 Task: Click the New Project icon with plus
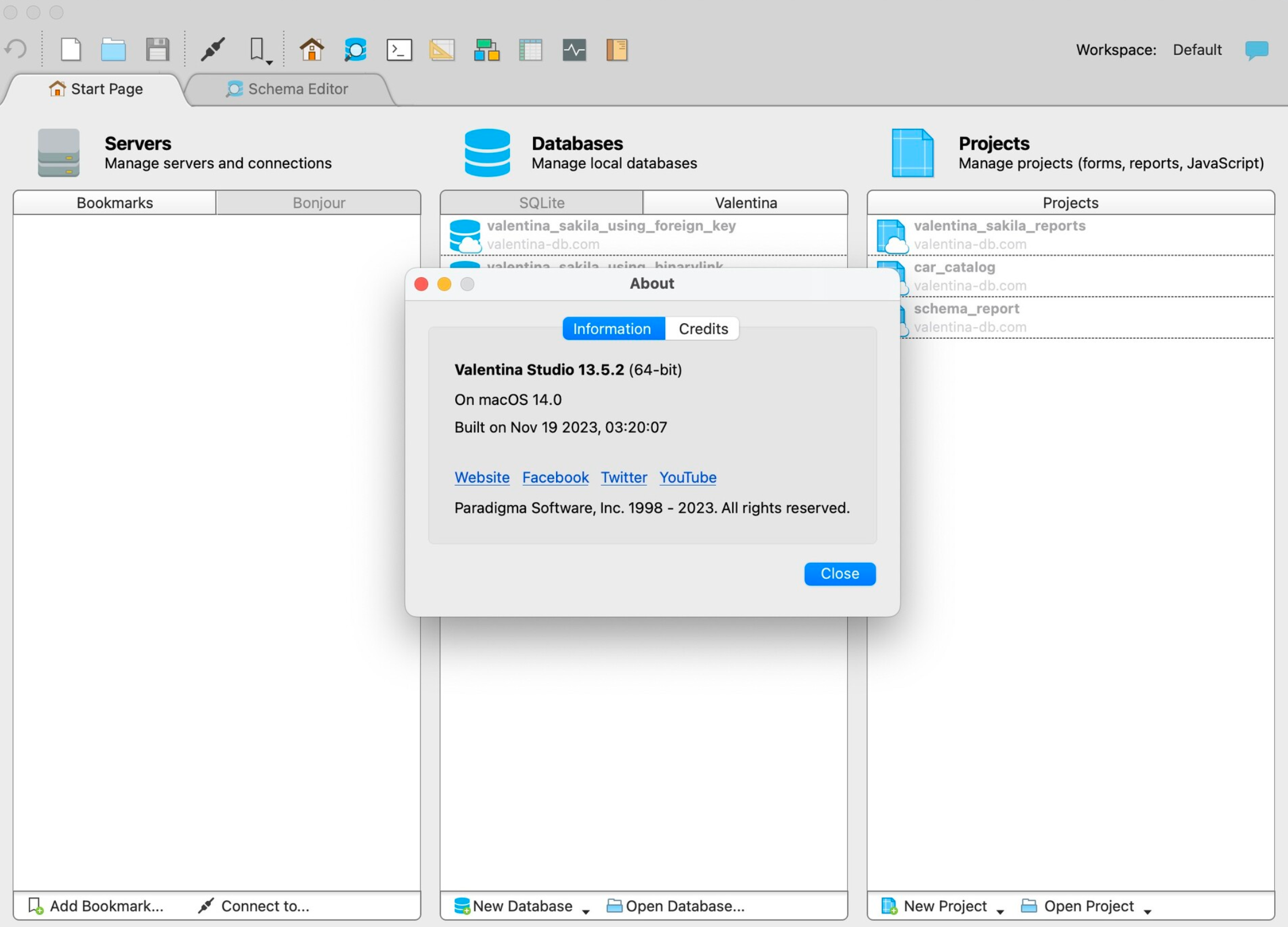pyautogui.click(x=889, y=906)
